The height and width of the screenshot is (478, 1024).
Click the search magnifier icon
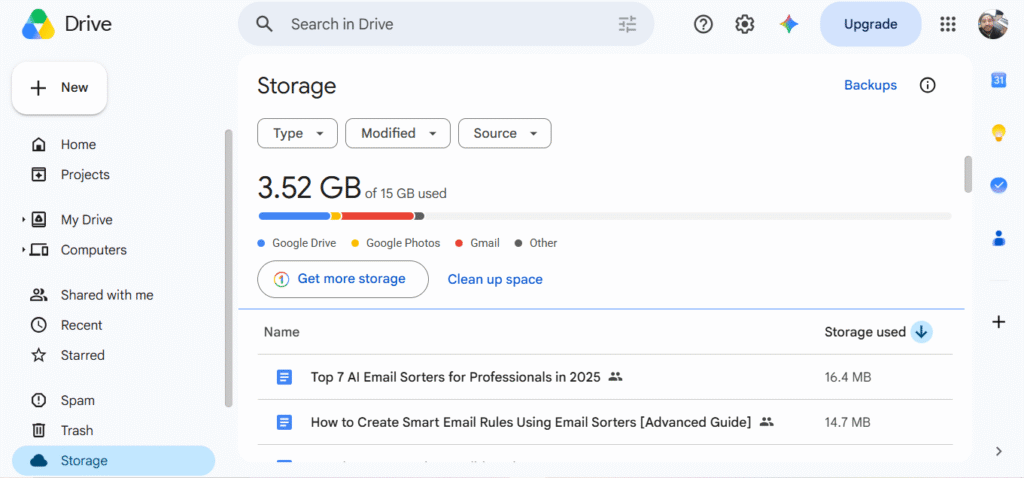264,24
